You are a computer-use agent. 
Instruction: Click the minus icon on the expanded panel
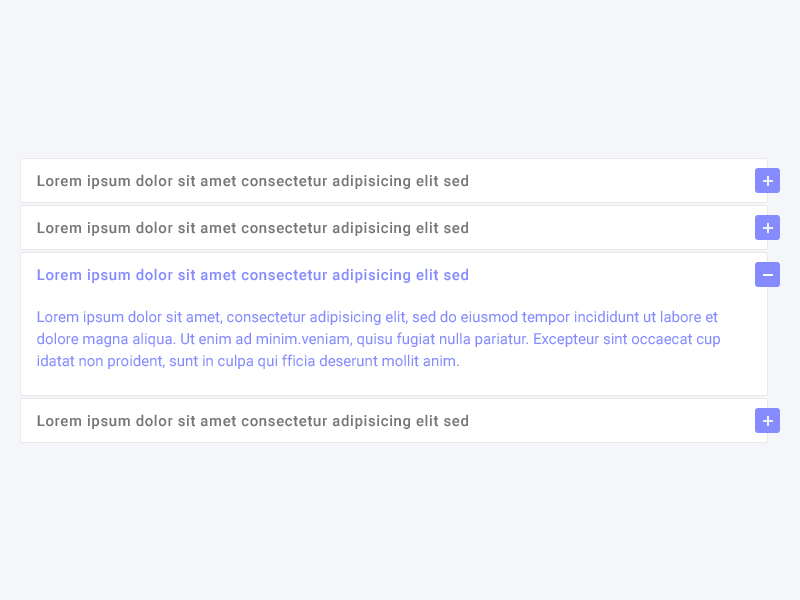pos(767,275)
